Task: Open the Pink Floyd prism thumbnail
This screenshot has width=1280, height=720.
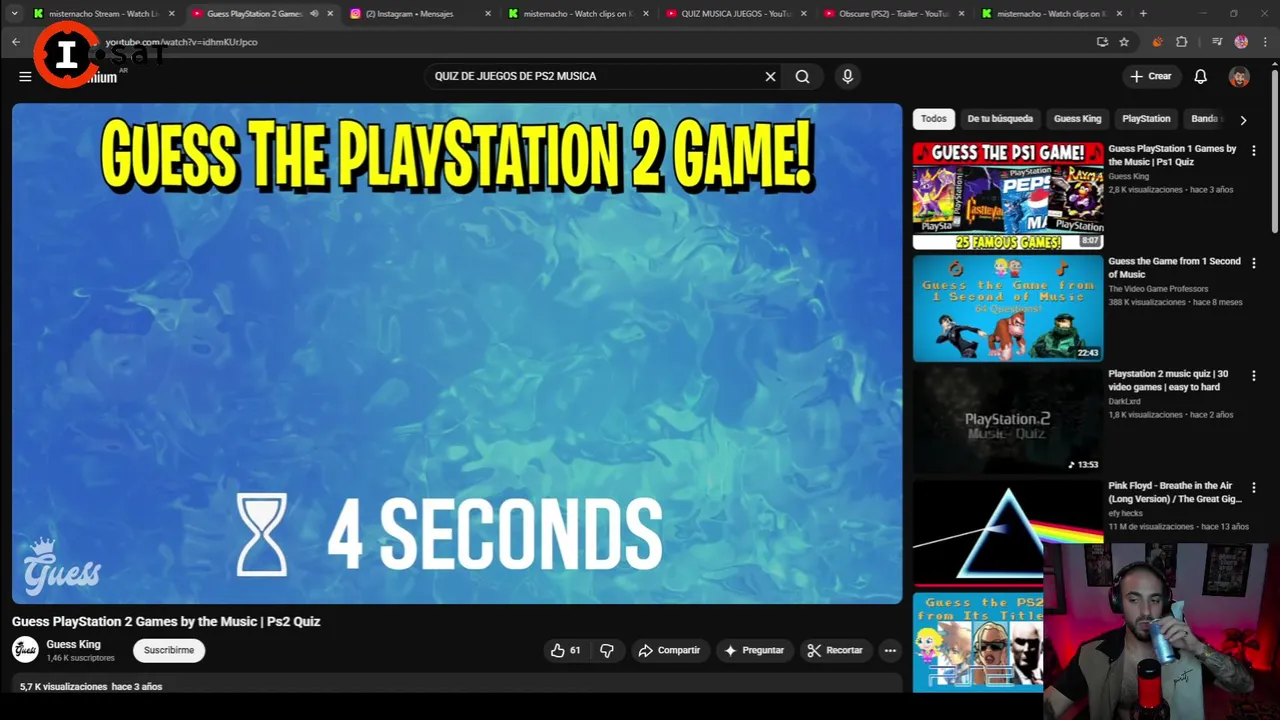Action: [1008, 532]
